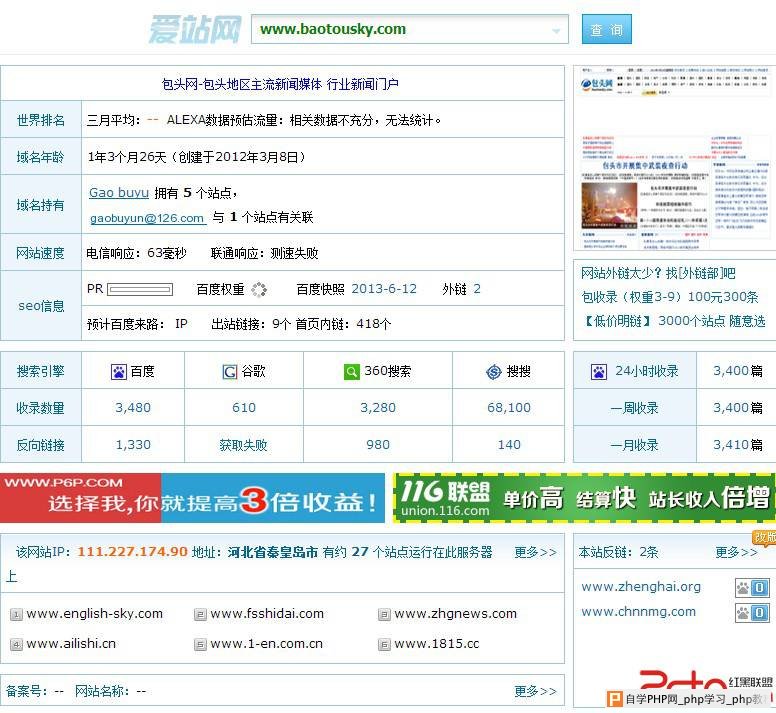Viewport: 776px width, 713px height.
Task: Open the 包收录 100元300条 ad link
Action: point(669,297)
